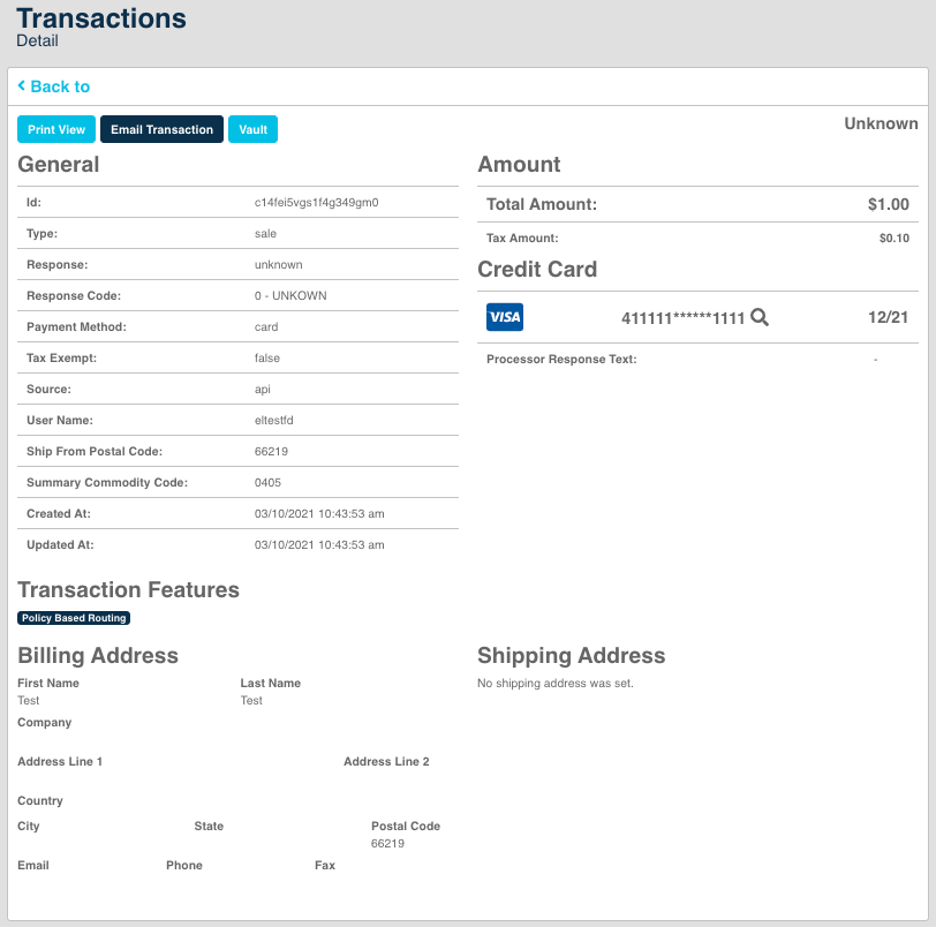
Task: Click the card expiry date 12/21
Action: (x=888, y=317)
